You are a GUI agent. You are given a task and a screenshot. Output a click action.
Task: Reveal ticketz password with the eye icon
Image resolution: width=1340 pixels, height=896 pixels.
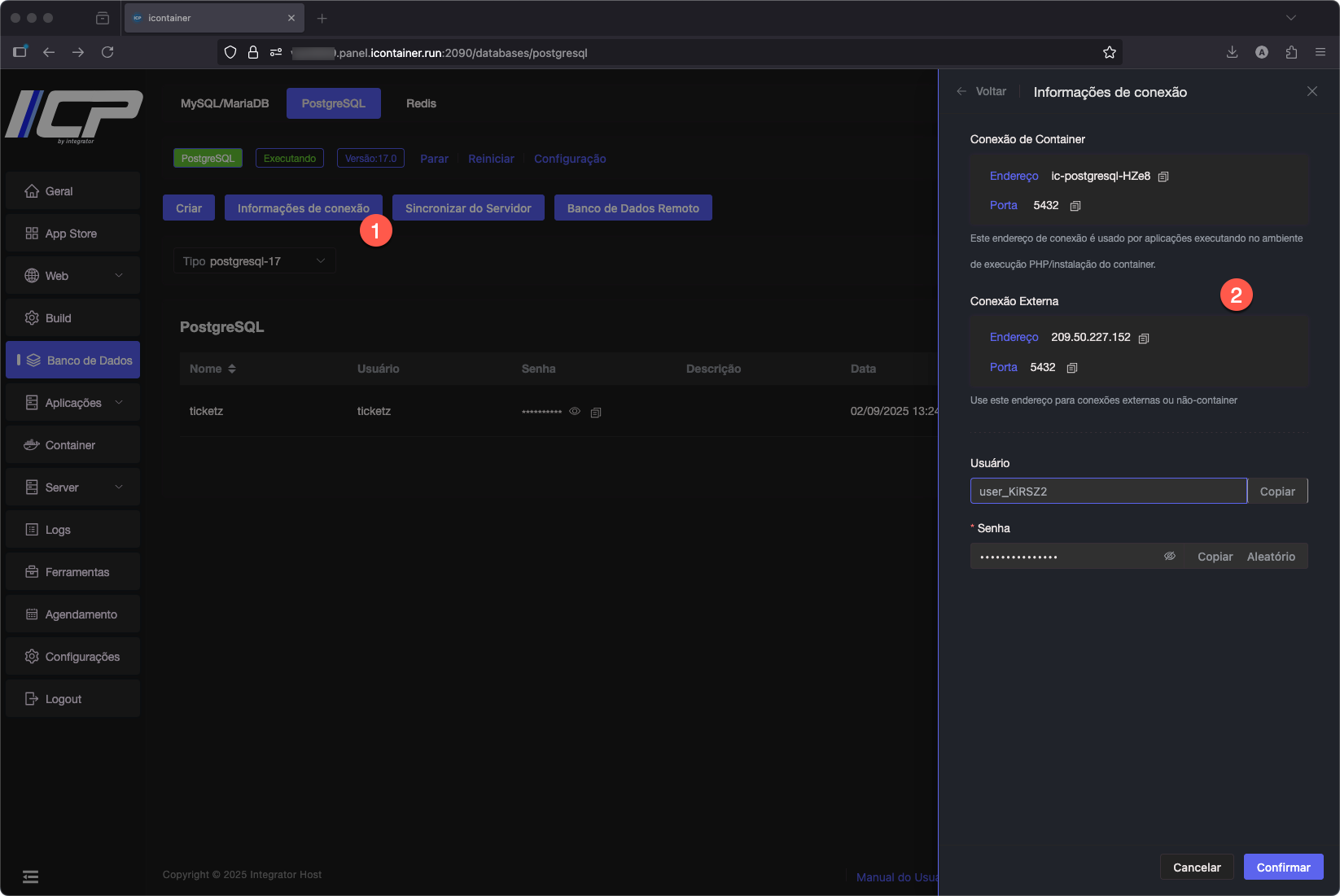[575, 412]
